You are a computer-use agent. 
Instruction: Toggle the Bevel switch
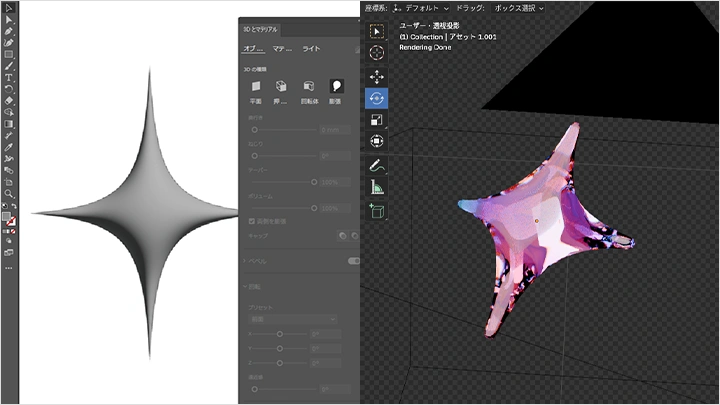click(x=354, y=261)
